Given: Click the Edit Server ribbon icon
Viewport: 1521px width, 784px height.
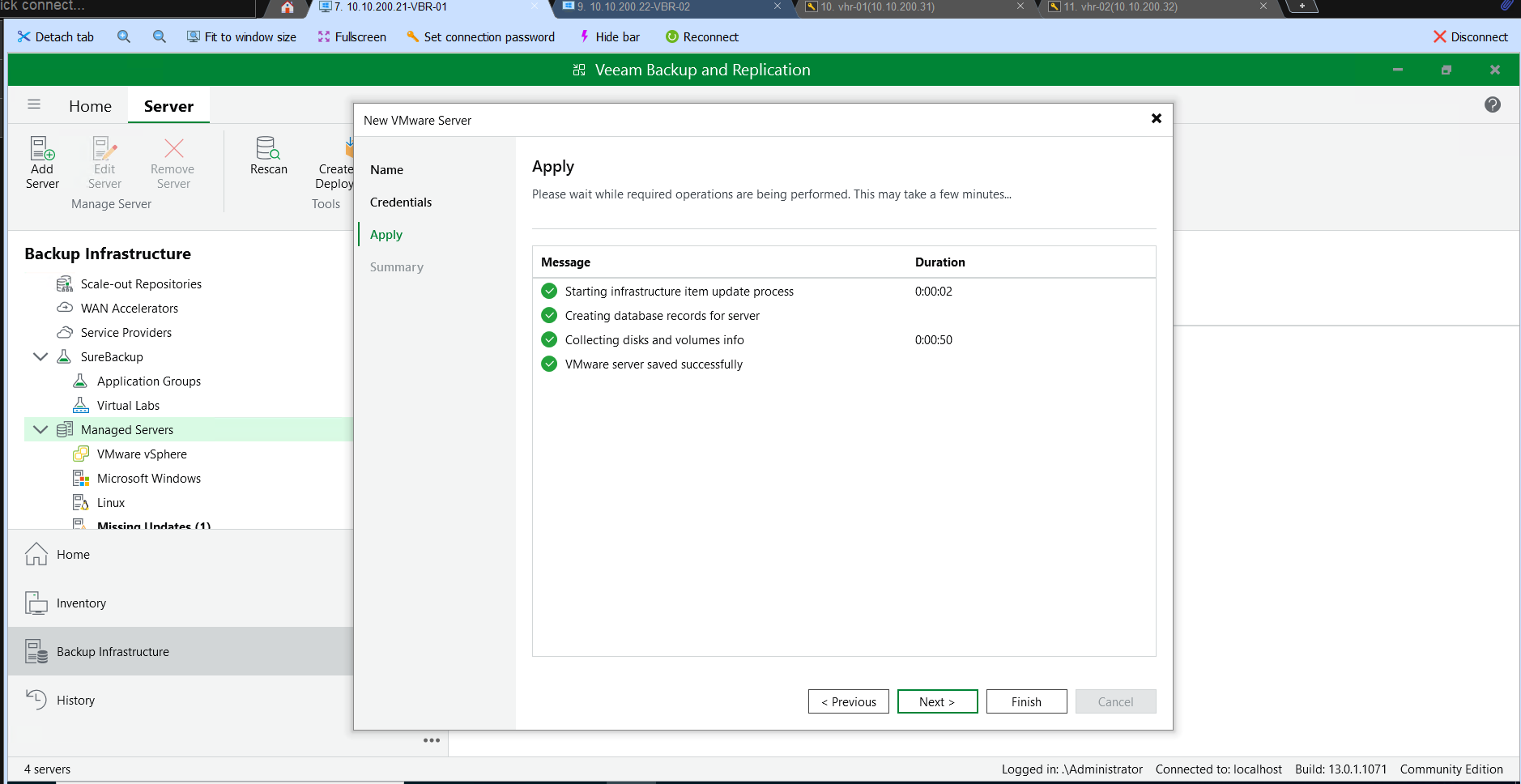Looking at the screenshot, I should click(x=104, y=162).
